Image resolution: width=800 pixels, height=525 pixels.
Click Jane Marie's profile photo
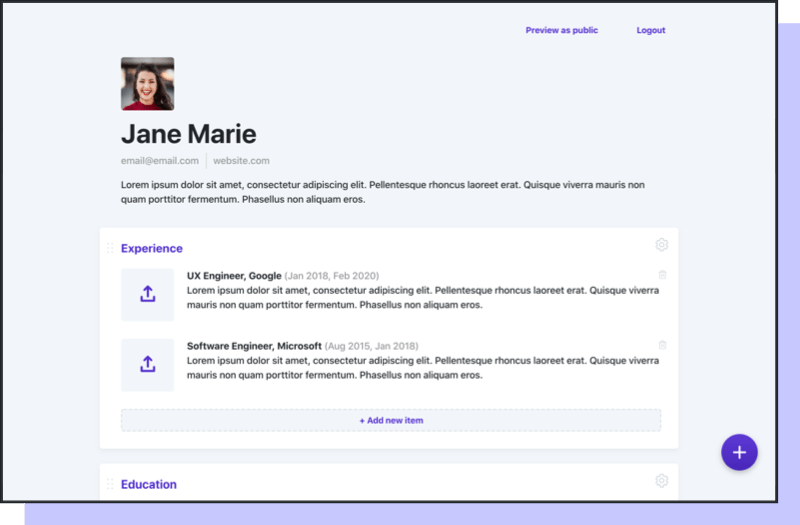coord(147,83)
